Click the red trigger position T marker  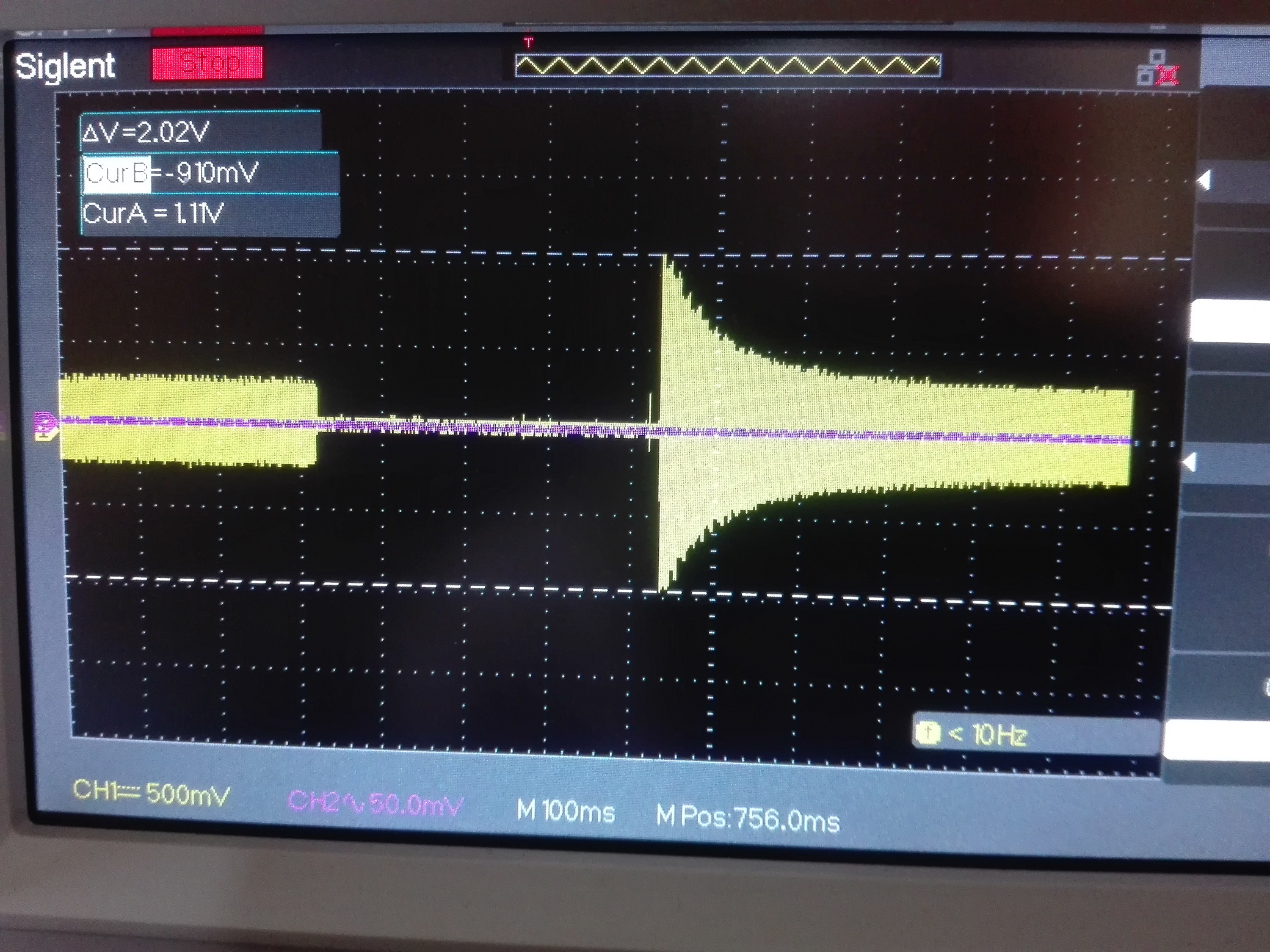528,43
